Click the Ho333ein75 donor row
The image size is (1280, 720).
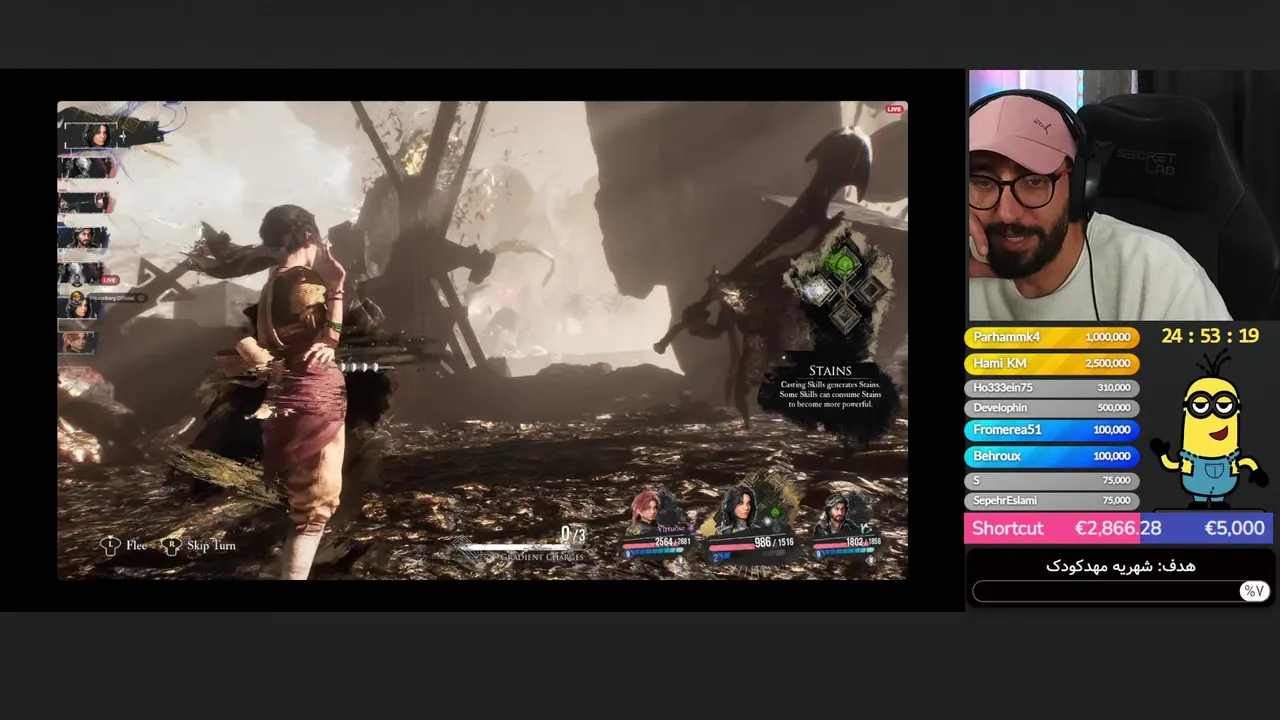[1051, 387]
